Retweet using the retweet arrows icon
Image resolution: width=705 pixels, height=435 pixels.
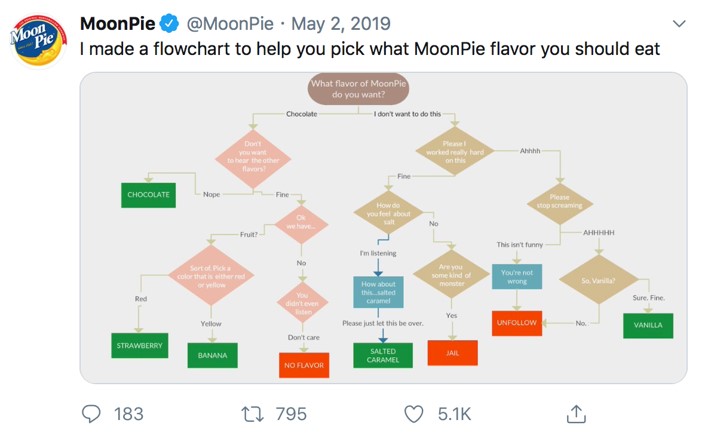pos(252,414)
